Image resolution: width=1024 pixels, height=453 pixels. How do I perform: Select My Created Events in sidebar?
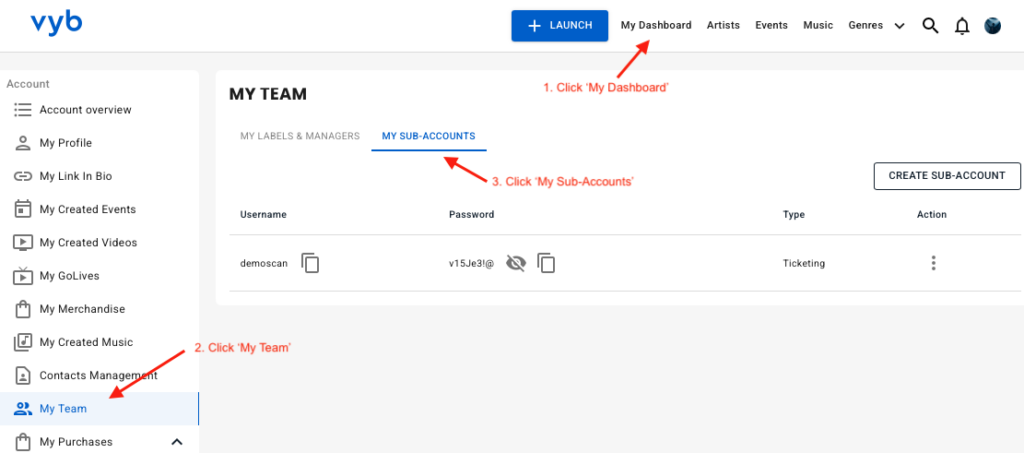(87, 209)
